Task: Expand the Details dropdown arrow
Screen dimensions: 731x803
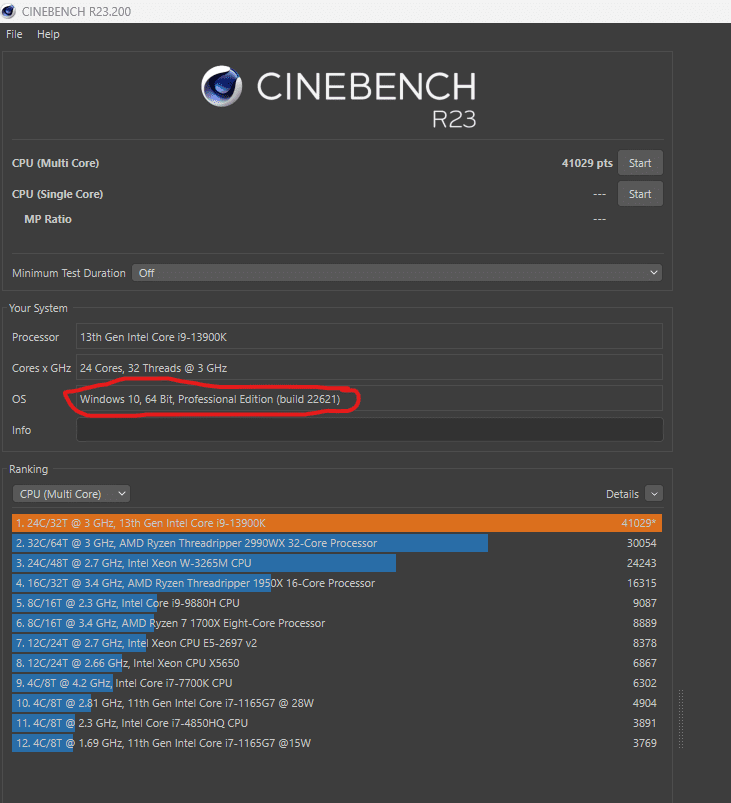Action: tap(654, 494)
